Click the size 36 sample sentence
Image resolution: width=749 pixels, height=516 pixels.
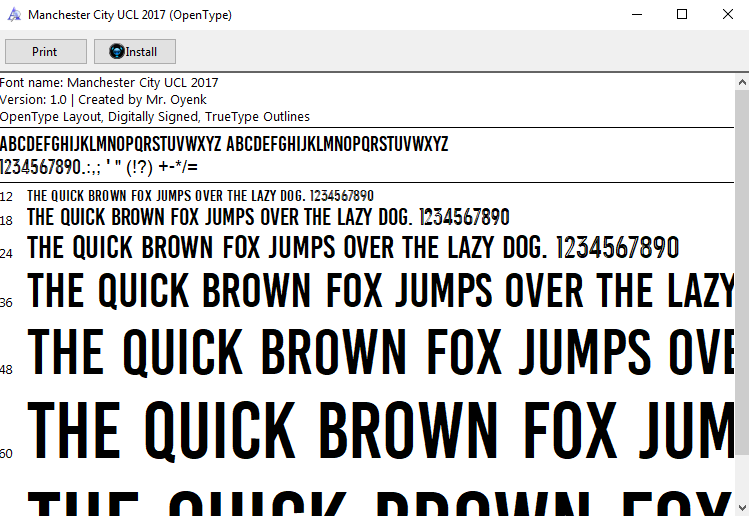380,290
